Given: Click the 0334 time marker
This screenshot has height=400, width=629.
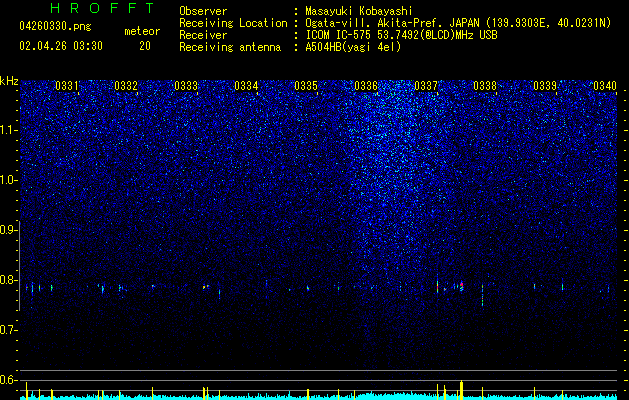Looking at the screenshot, I should pyautogui.click(x=246, y=86).
